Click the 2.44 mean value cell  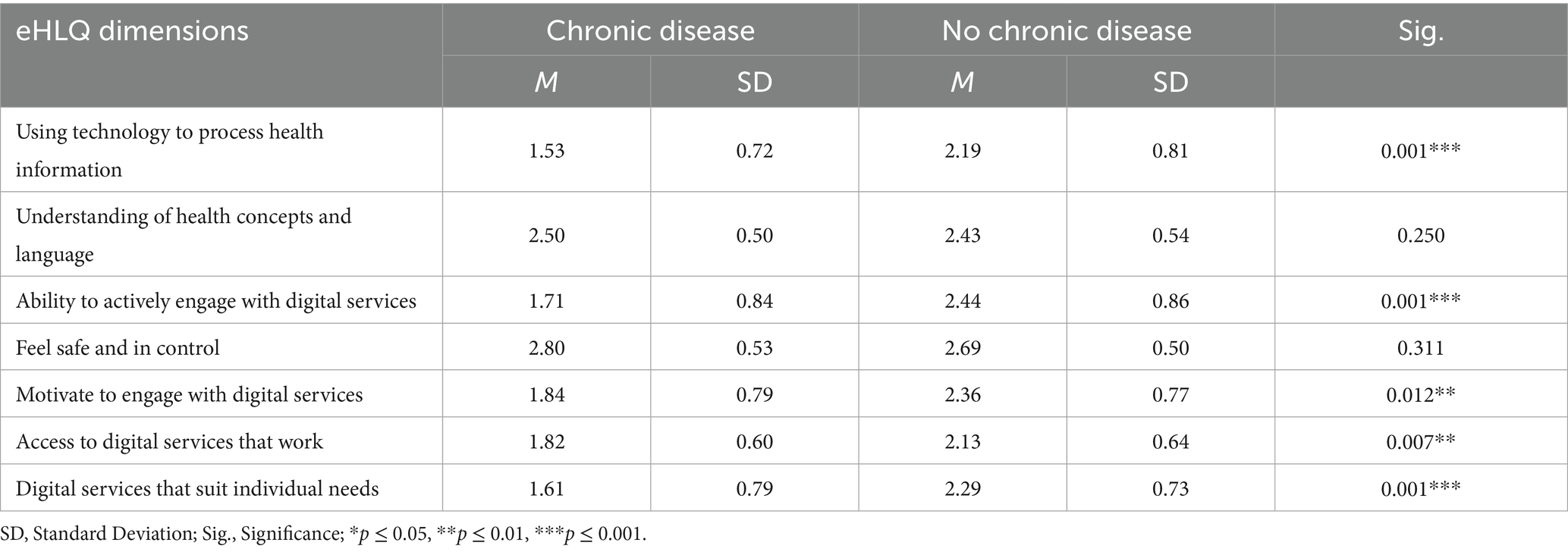(962, 301)
